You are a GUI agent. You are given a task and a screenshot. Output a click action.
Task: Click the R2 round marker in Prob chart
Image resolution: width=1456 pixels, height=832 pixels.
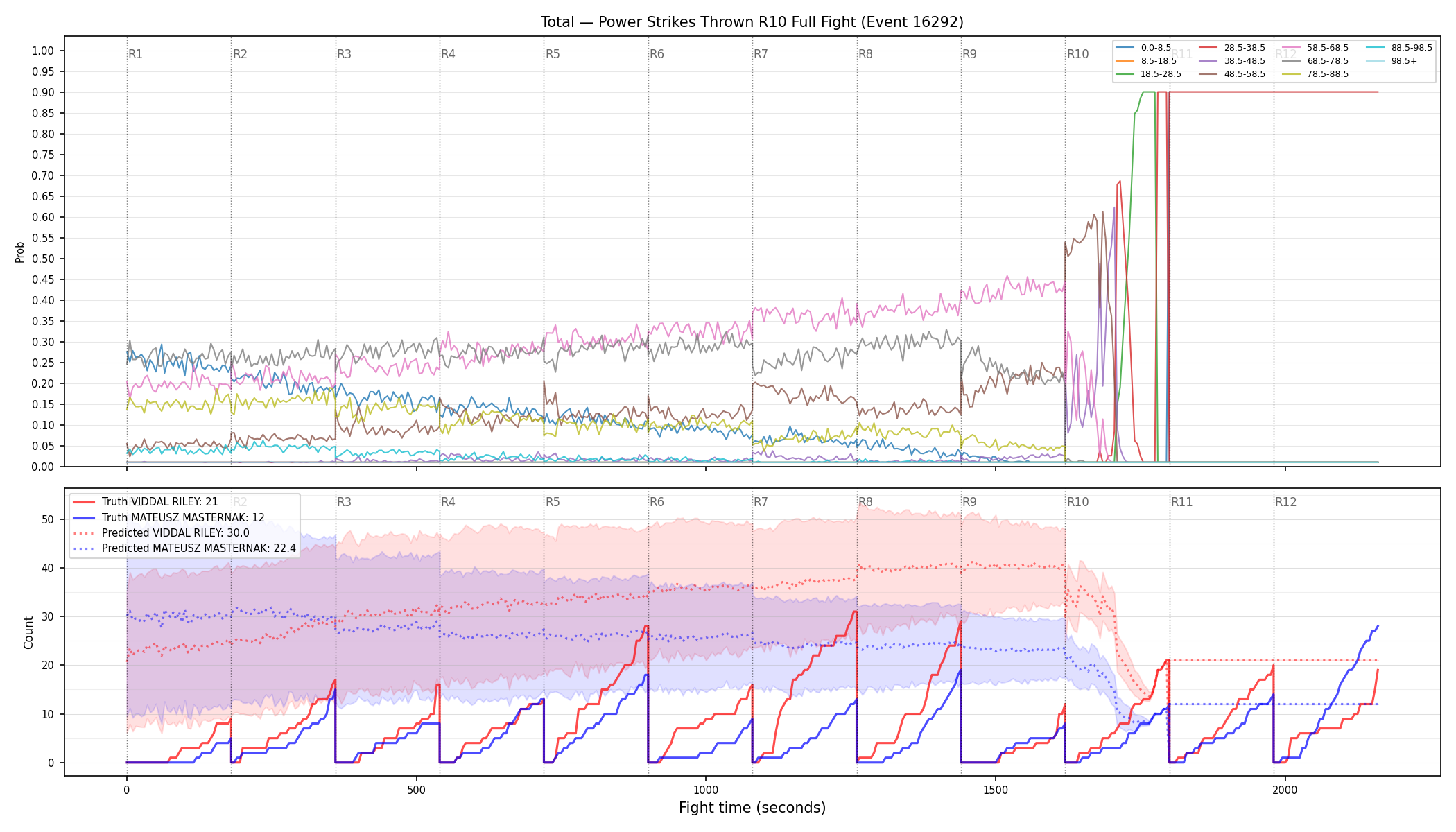coord(240,54)
